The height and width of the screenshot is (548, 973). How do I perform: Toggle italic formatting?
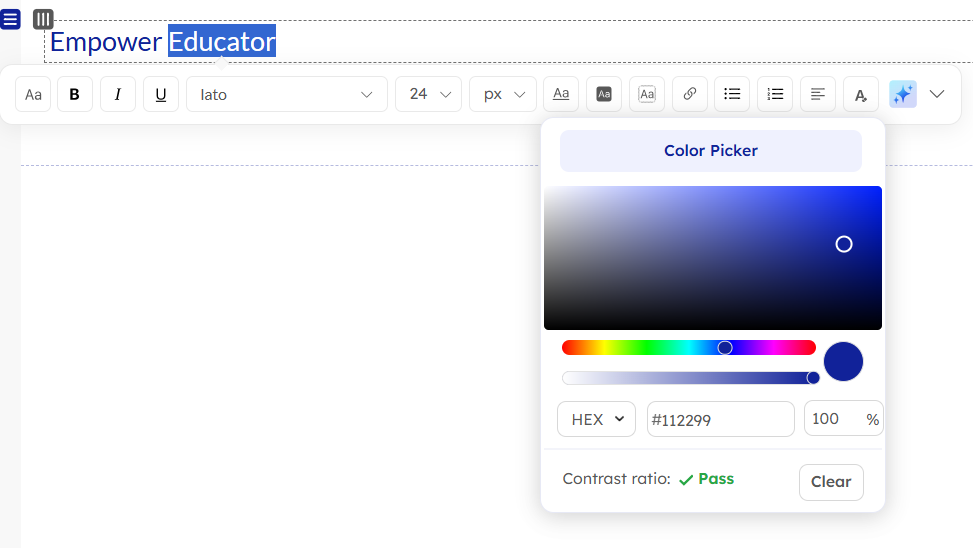tap(118, 94)
